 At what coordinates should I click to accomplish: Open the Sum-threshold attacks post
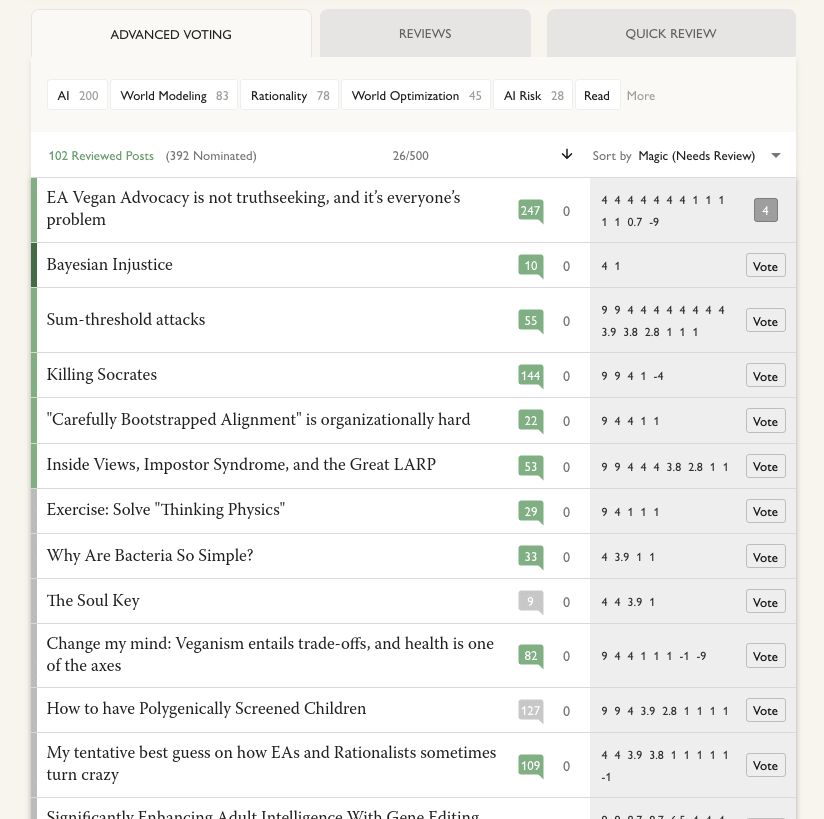126,320
